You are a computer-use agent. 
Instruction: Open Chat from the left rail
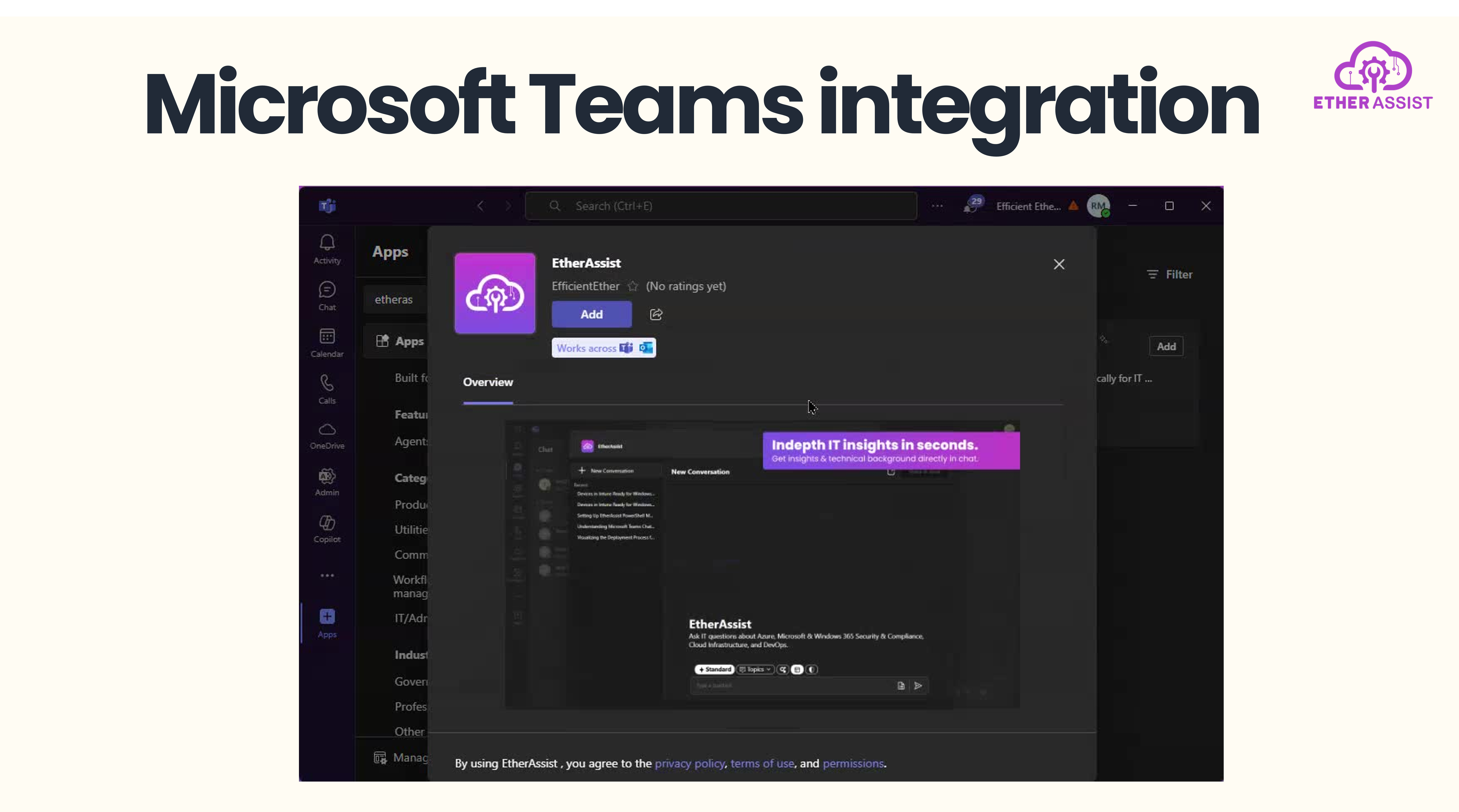(327, 296)
